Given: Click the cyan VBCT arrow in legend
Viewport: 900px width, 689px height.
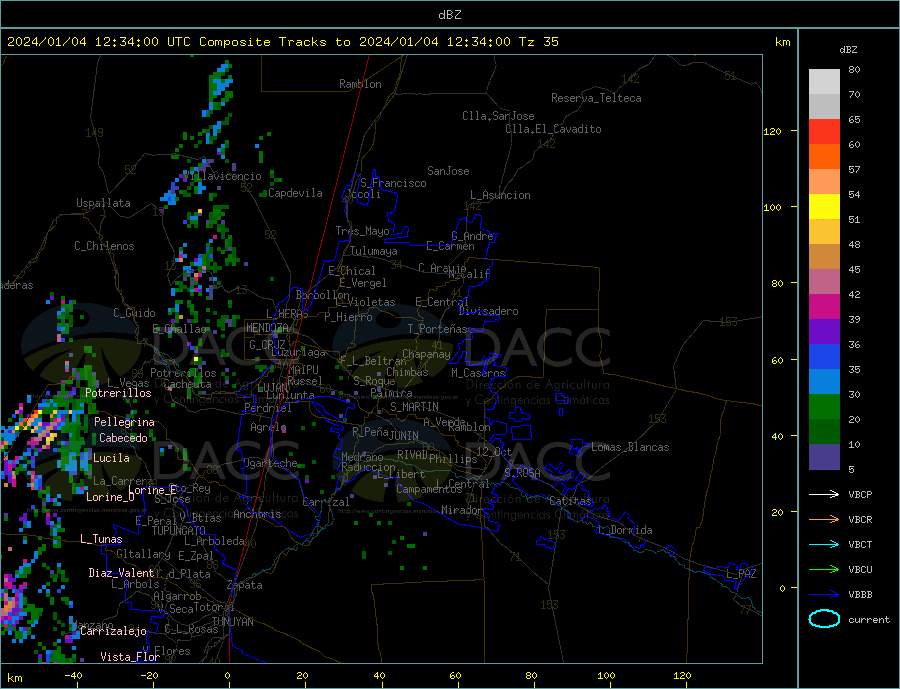Looking at the screenshot, I should (824, 544).
